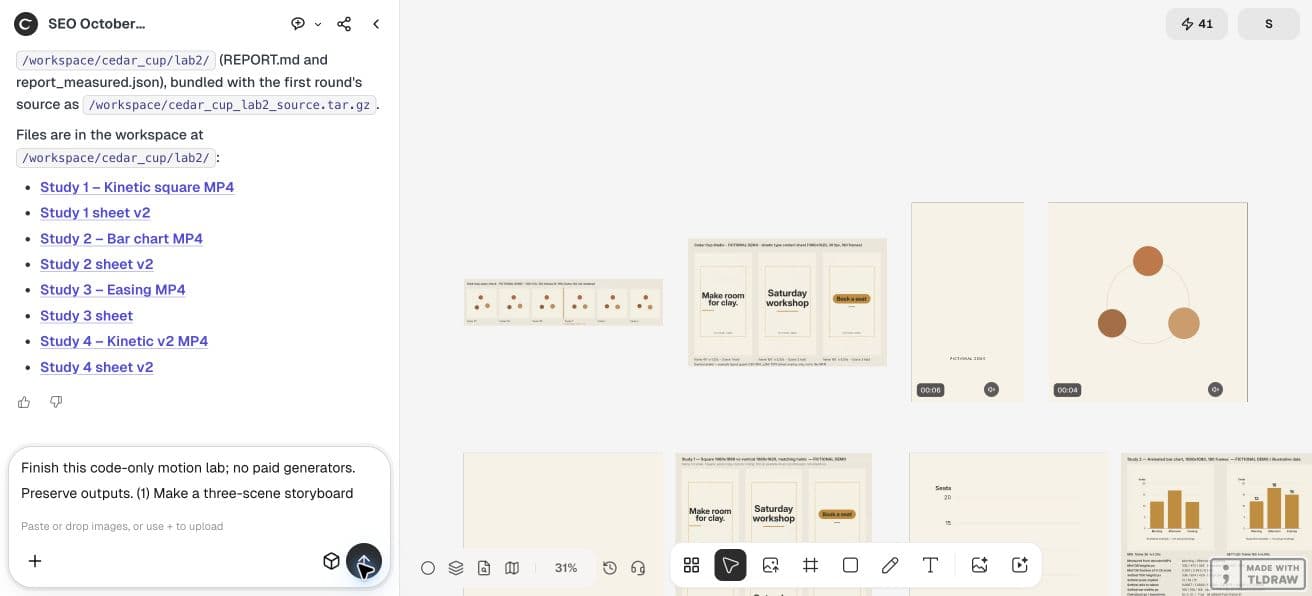Screen dimensions: 1312x596
Task: Expand the chevron next to the new chat icon
Action: (318, 24)
